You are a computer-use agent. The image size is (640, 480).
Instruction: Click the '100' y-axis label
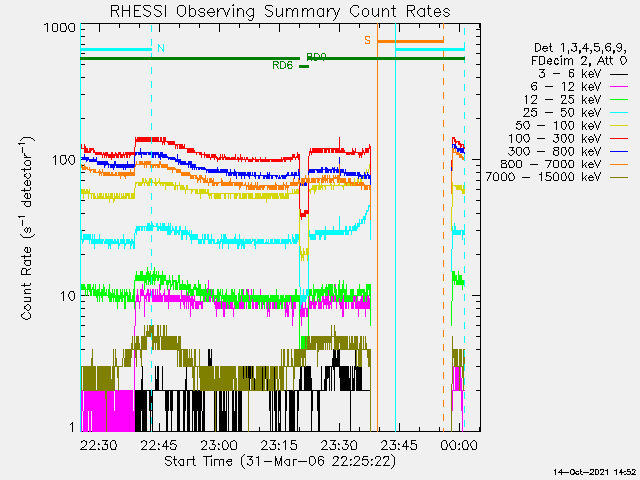tap(64, 160)
